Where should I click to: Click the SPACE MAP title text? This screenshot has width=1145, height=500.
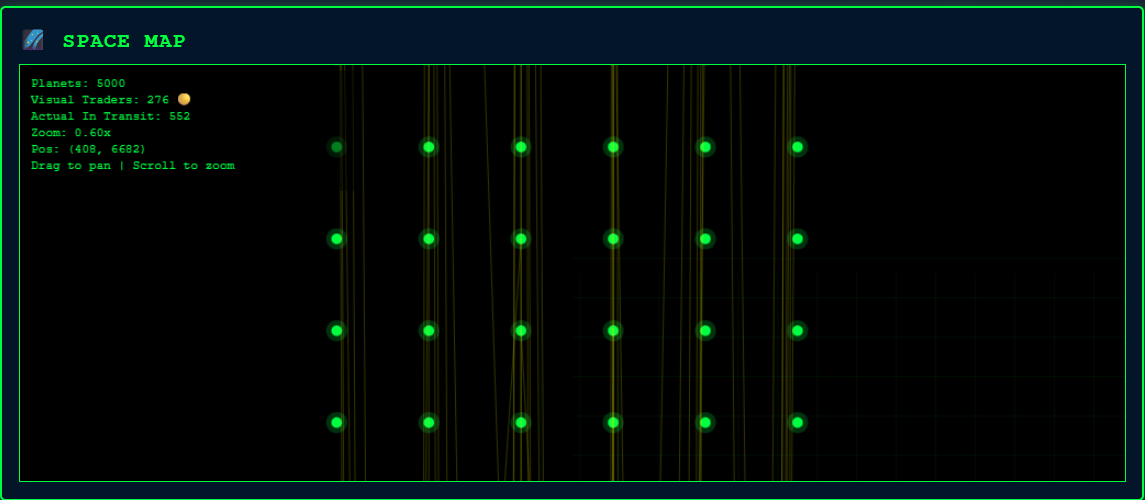tap(124, 42)
